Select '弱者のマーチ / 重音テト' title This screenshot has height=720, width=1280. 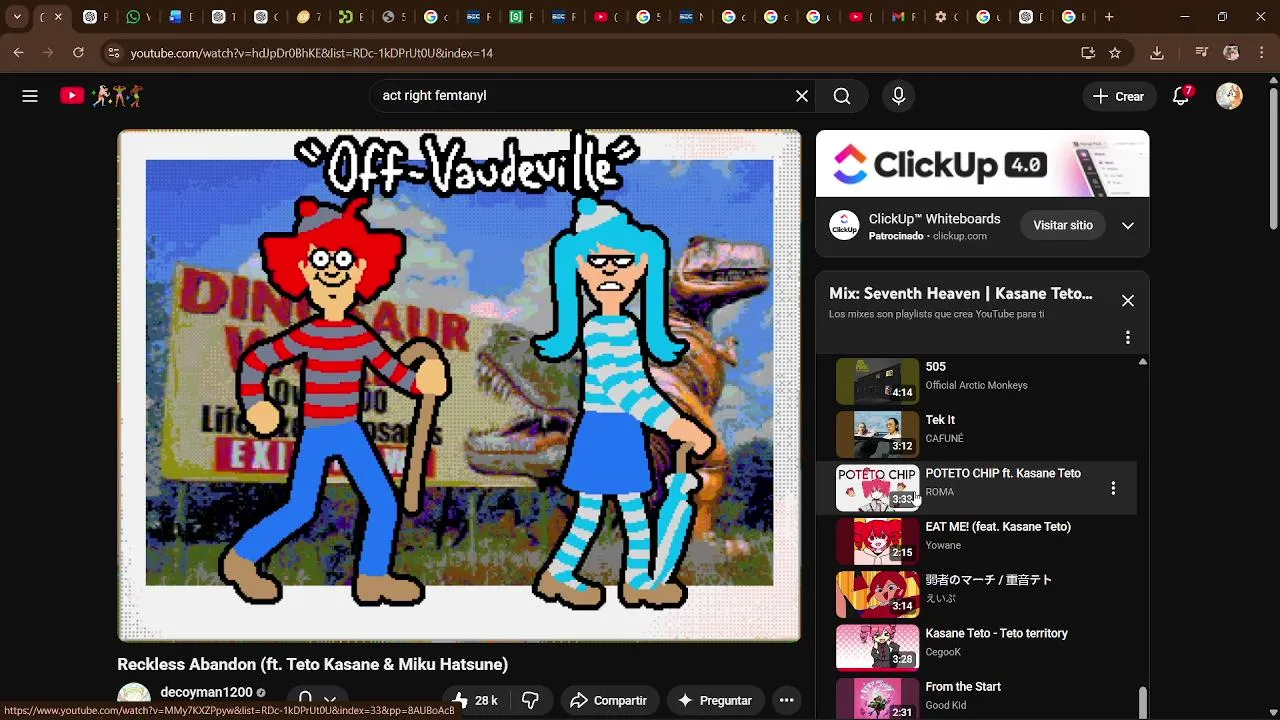pos(988,580)
